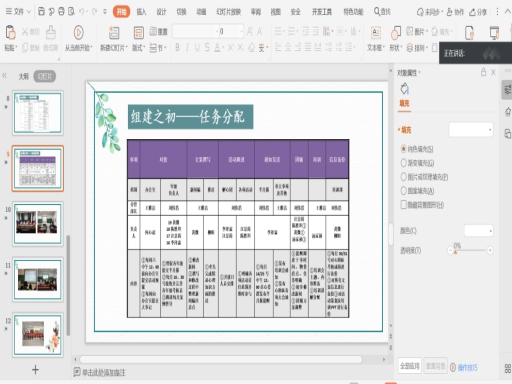Click the lock icon on Object Properties panel
The height and width of the screenshot is (384, 512).
pyautogui.click(x=483, y=72)
